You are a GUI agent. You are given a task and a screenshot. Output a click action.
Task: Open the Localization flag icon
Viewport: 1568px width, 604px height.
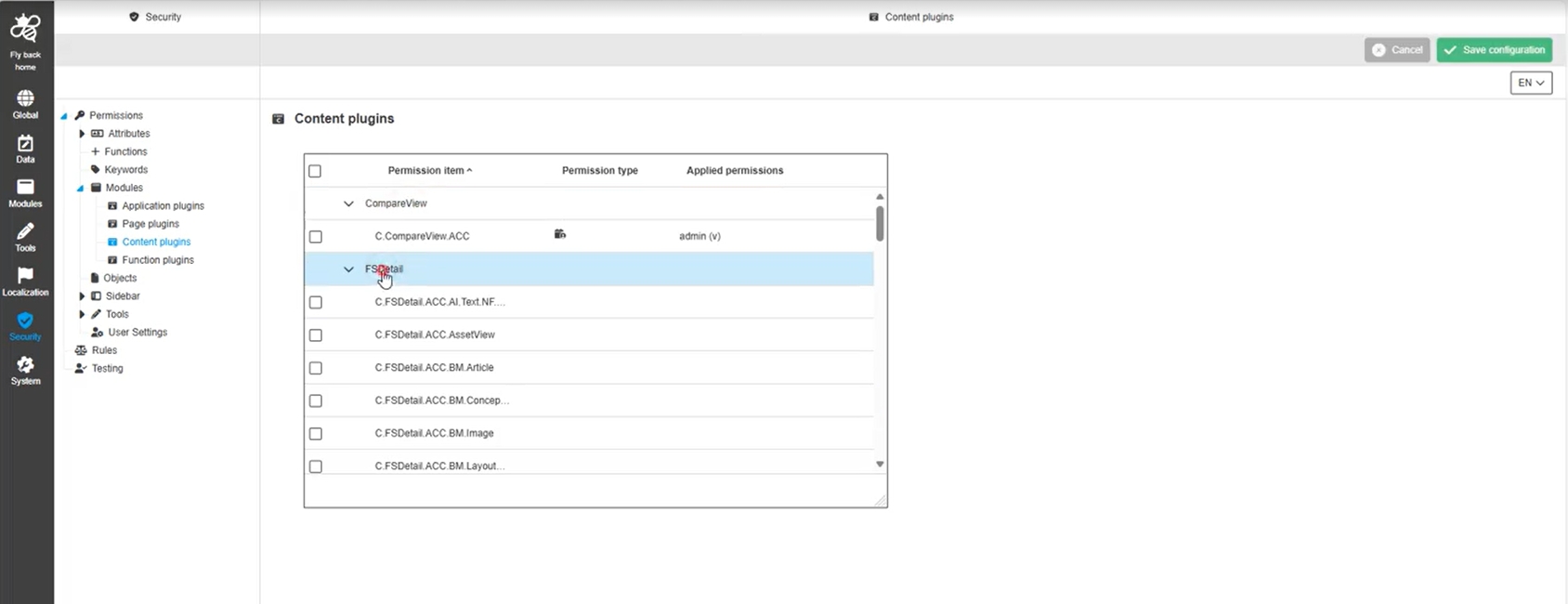point(25,276)
